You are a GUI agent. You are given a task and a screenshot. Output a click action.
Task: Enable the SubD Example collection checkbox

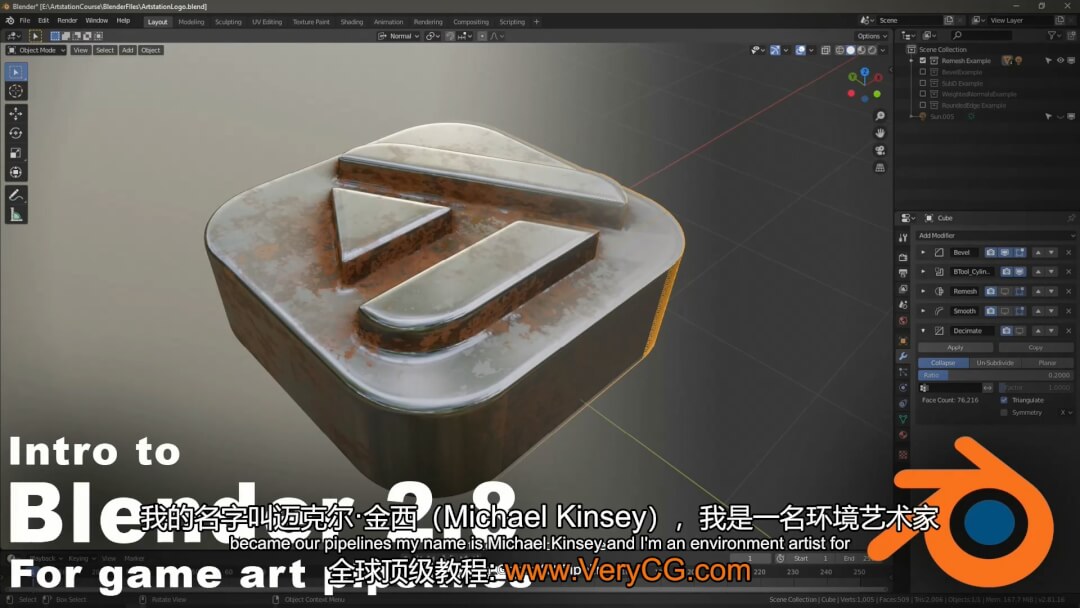point(923,83)
